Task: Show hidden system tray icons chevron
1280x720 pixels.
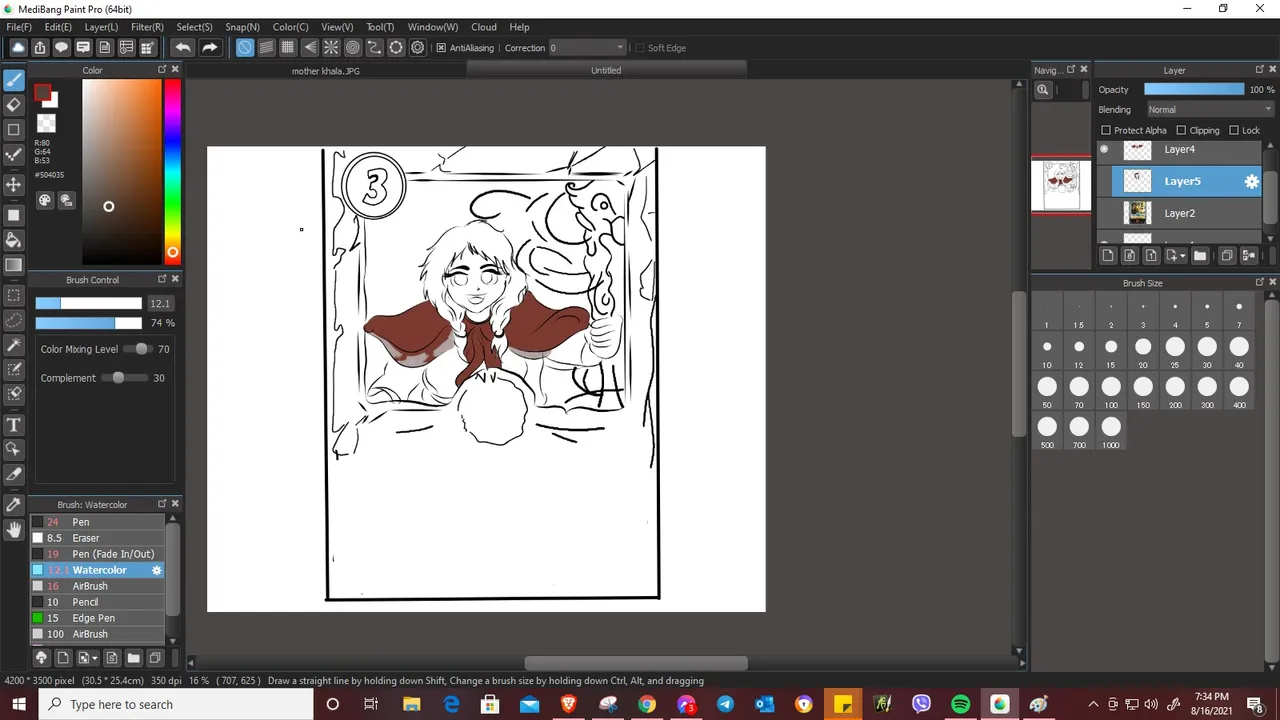Action: click(x=1092, y=704)
